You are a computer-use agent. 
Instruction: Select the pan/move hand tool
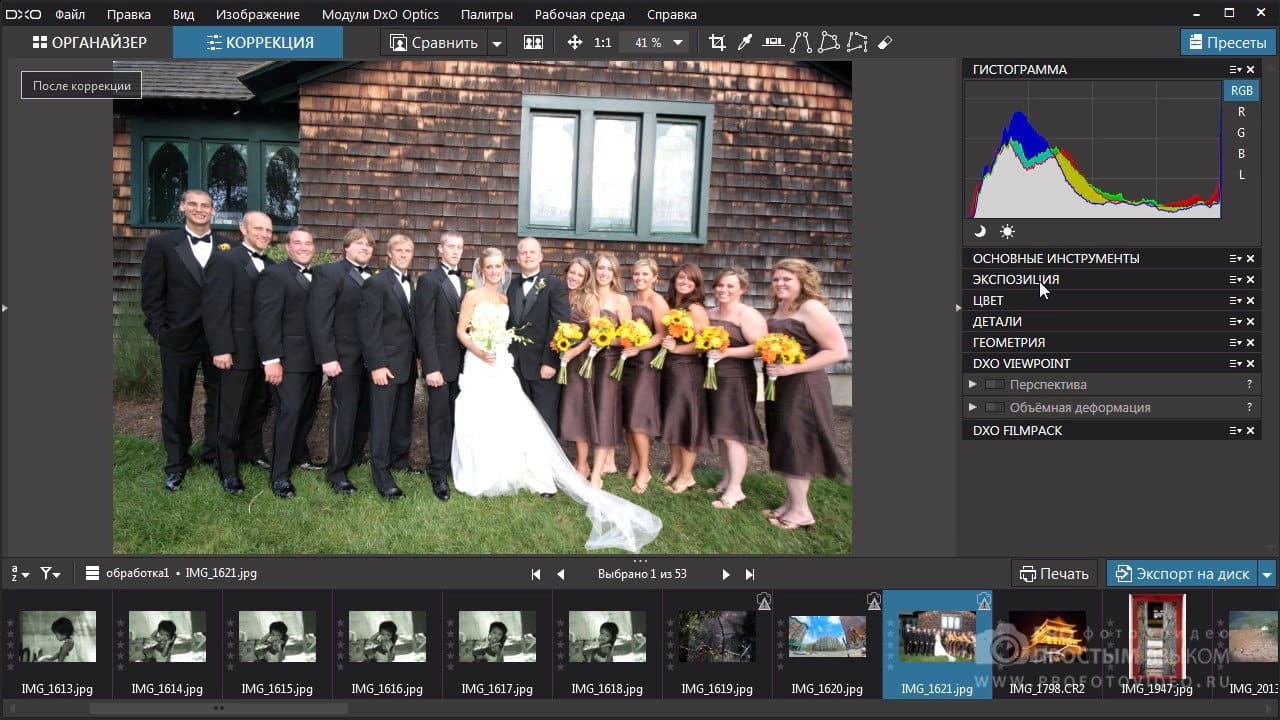[x=574, y=43]
